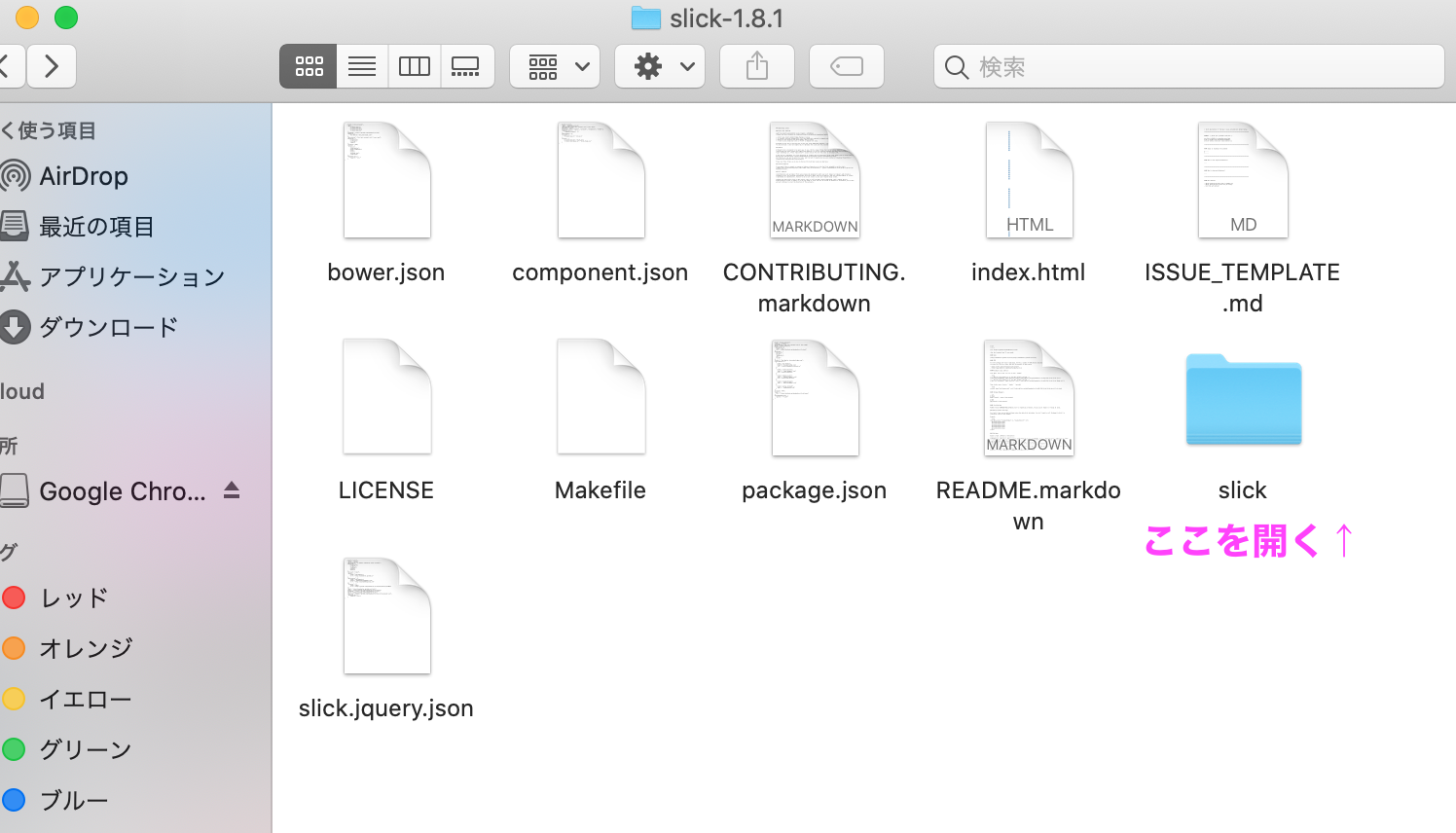
Task: Click the yellow minimize window button
Action: [x=27, y=18]
